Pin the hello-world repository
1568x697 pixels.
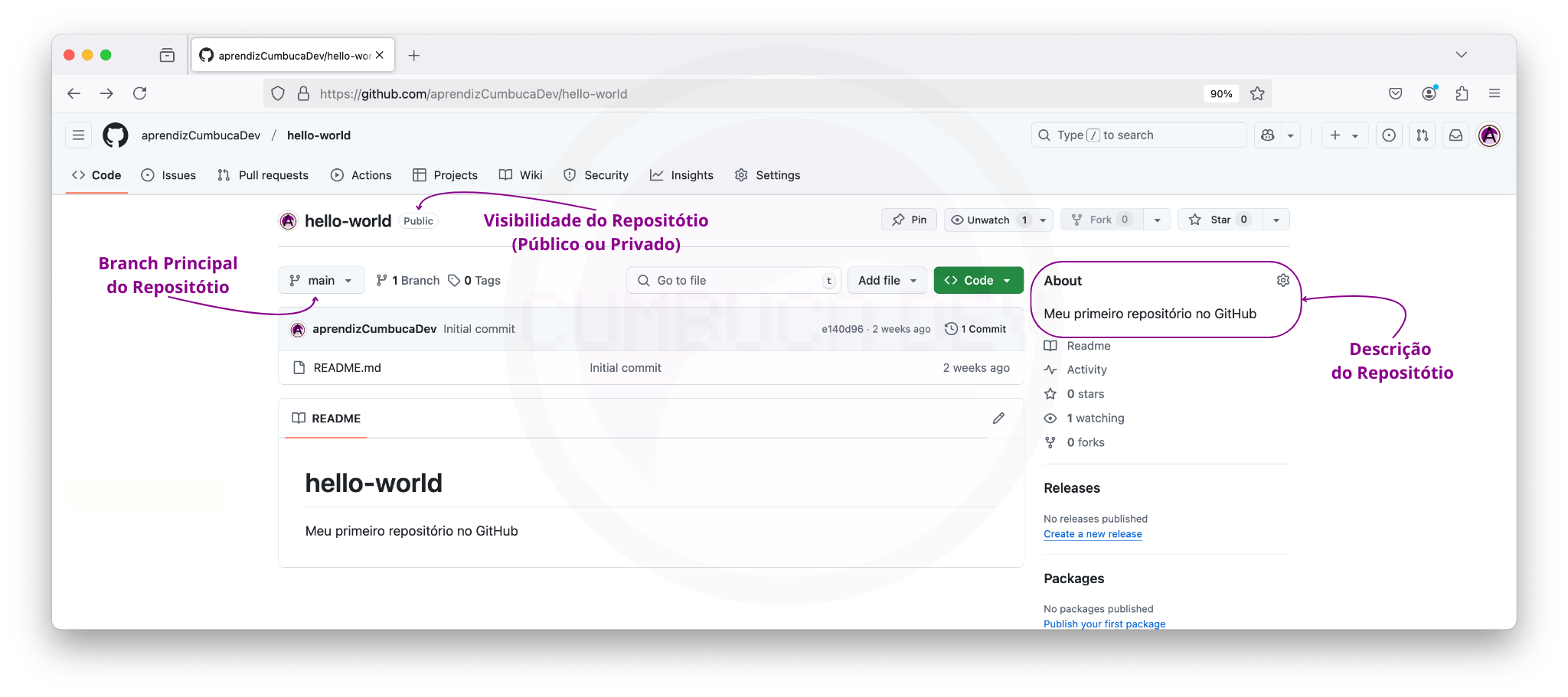tap(909, 220)
